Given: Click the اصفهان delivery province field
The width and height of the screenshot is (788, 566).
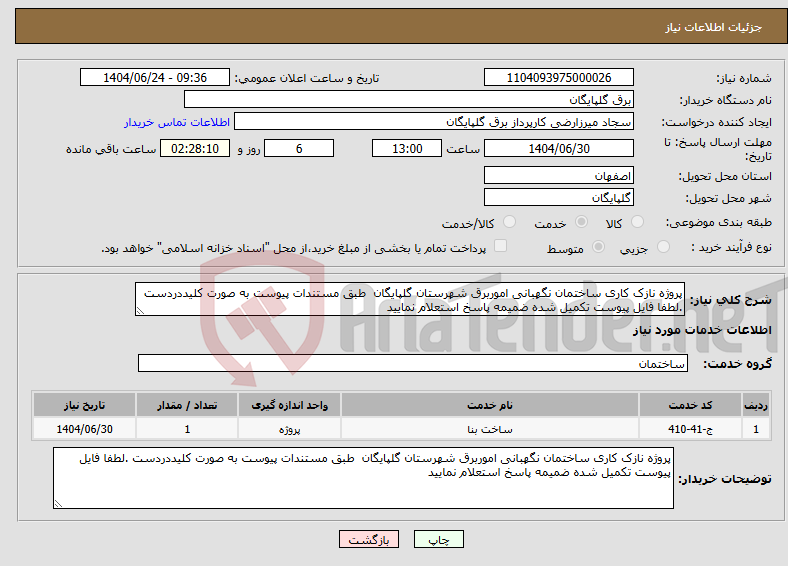Looking at the screenshot, I should coord(559,175).
